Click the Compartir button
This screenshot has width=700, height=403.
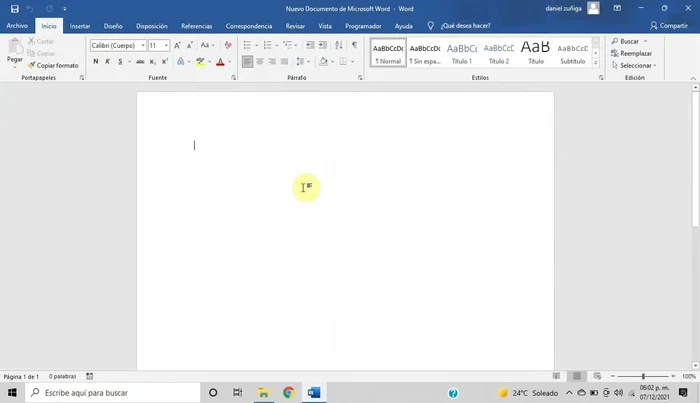click(x=669, y=26)
